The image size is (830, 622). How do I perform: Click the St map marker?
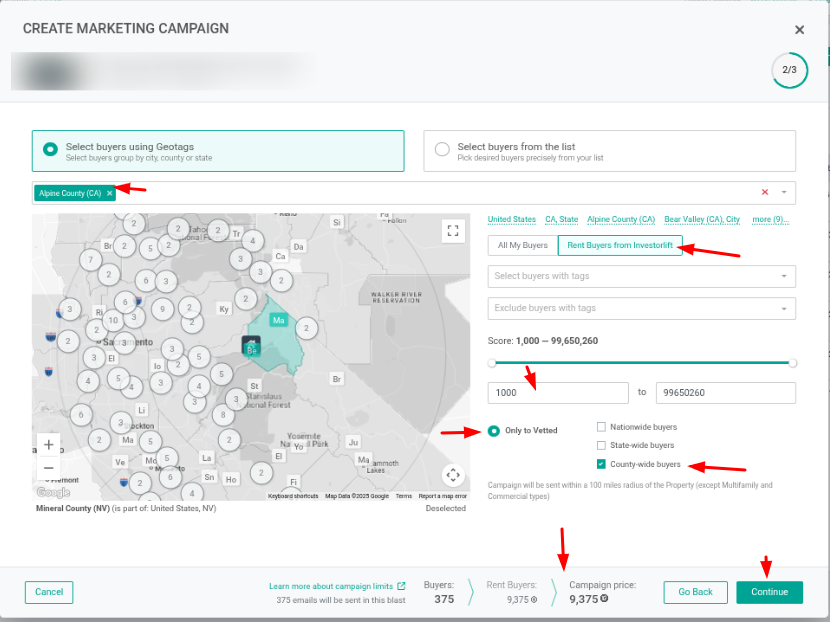pyautogui.click(x=254, y=386)
